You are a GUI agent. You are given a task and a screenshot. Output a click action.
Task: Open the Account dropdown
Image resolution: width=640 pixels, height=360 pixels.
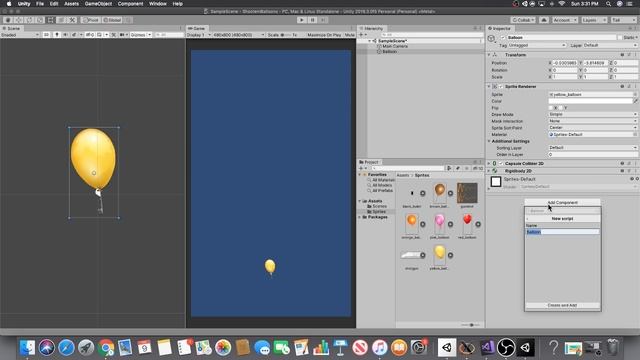tap(564, 20)
